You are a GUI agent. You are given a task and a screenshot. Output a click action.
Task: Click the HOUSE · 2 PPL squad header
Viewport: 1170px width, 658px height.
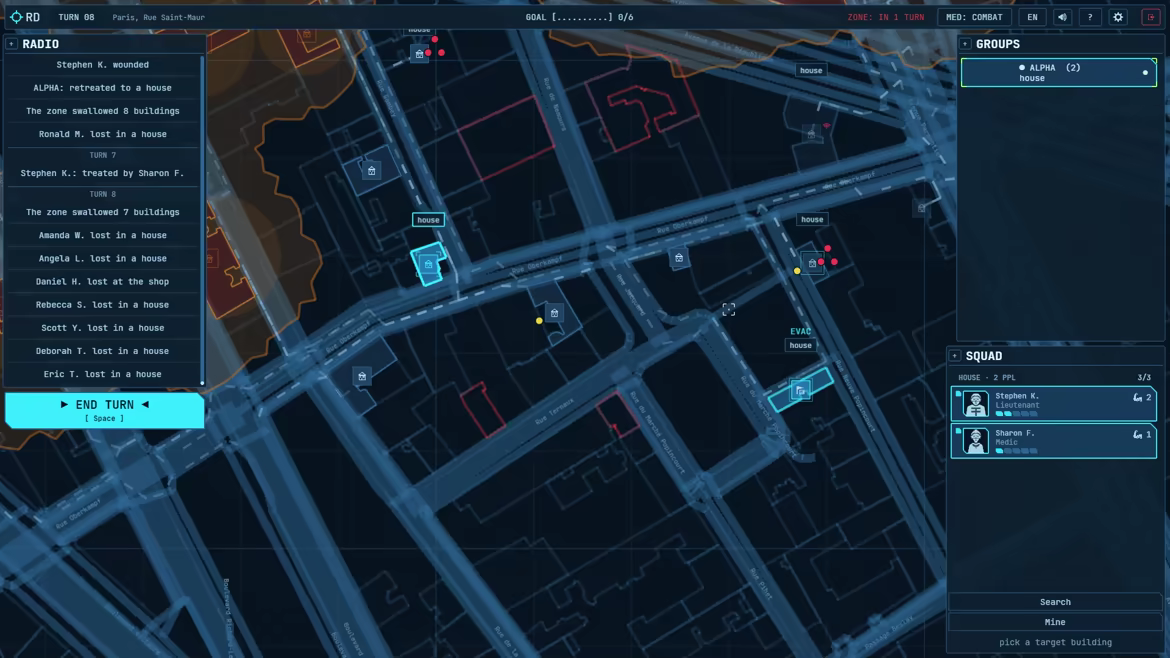tap(986, 377)
